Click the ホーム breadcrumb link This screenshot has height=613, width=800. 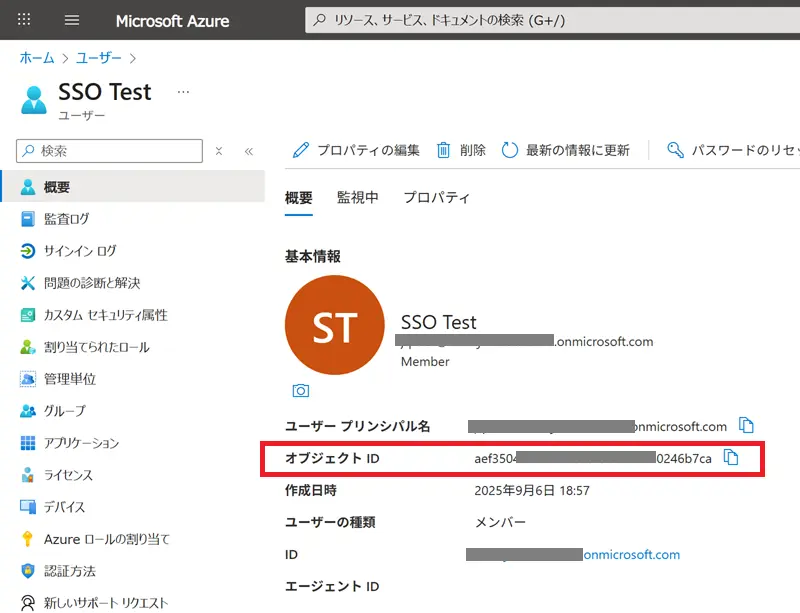pyautogui.click(x=37, y=58)
